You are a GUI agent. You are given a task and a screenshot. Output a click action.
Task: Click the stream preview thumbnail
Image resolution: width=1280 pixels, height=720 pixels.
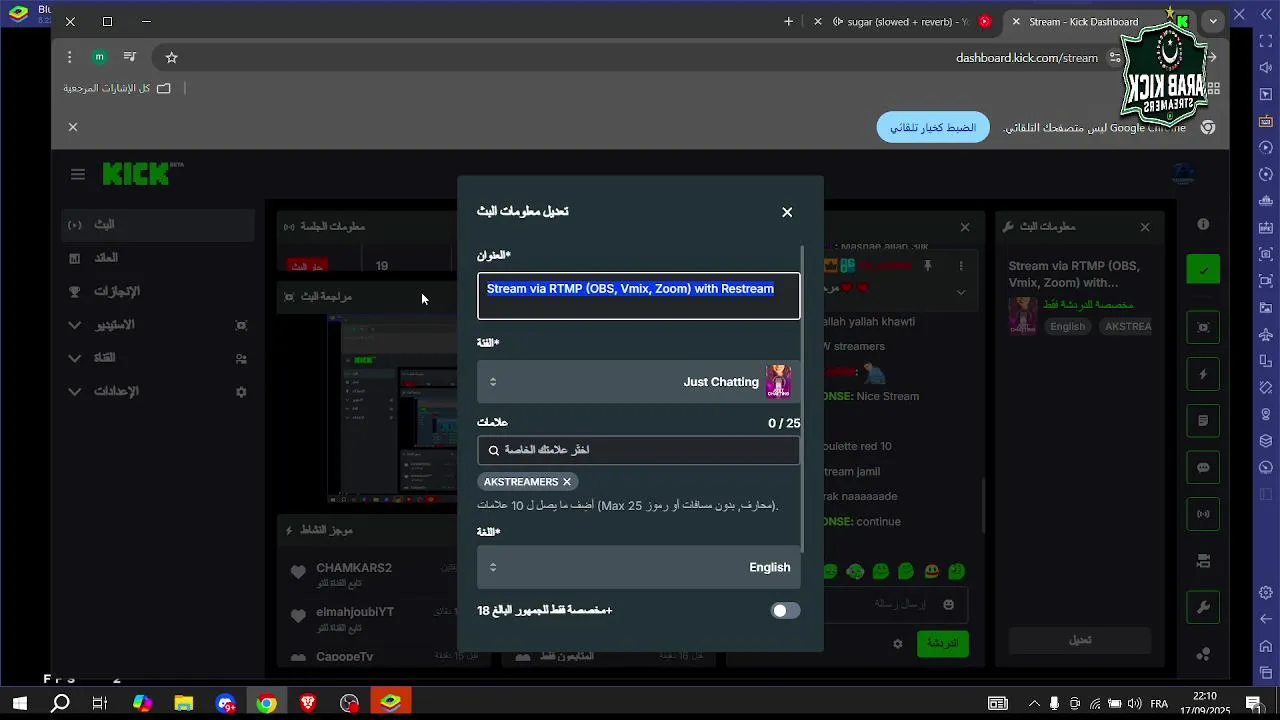[x=393, y=408]
